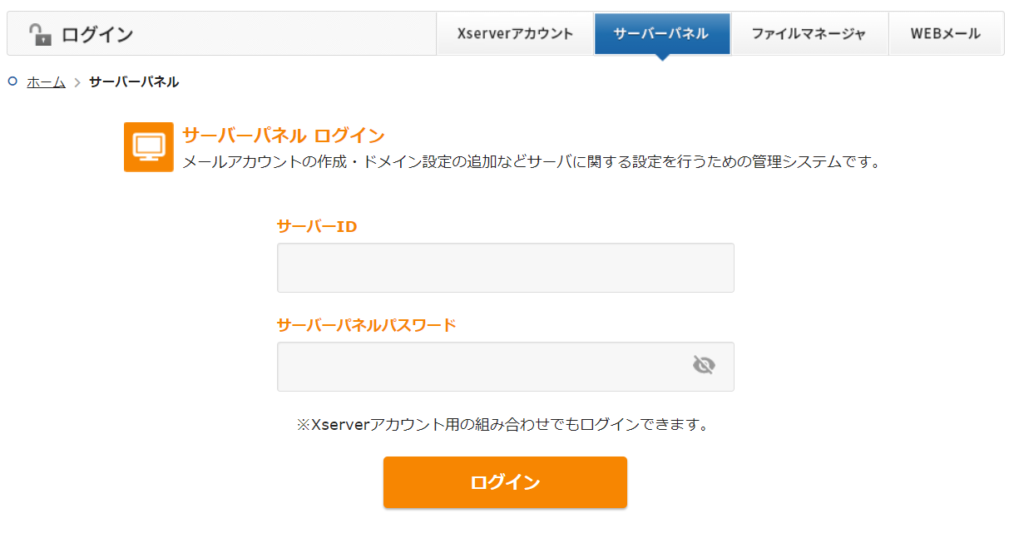Focus the サーバーID input field

(505, 268)
